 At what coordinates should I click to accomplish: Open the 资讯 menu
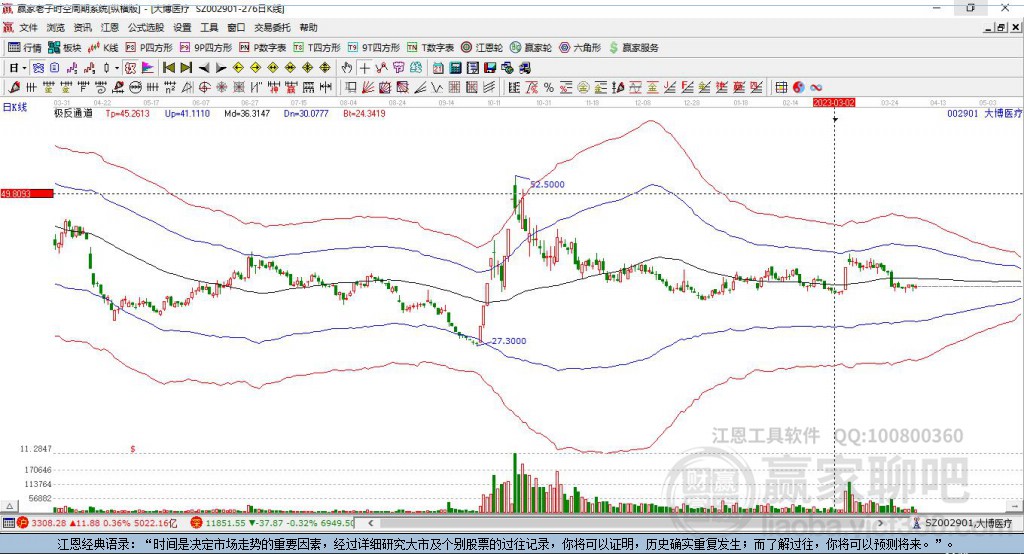pyautogui.click(x=82, y=27)
